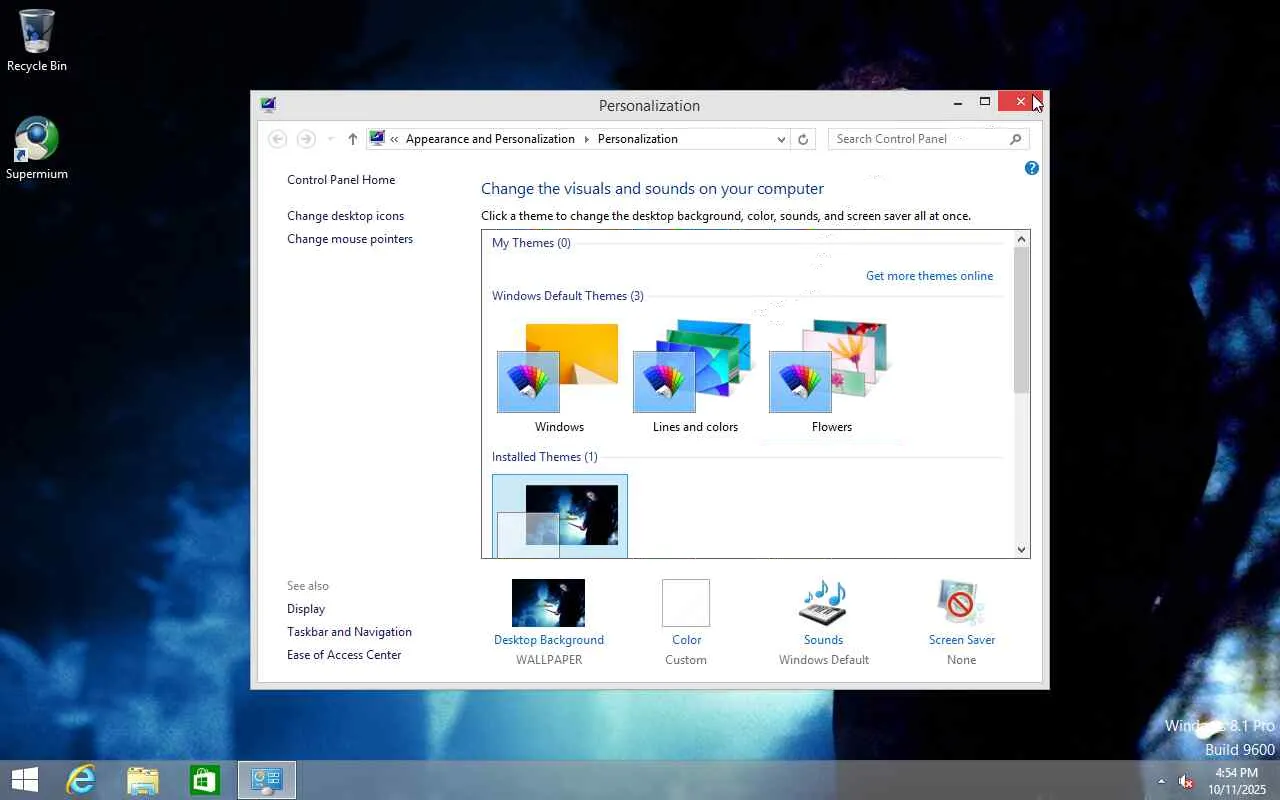
Task: Open the Sounds settings icon
Action: click(x=823, y=603)
